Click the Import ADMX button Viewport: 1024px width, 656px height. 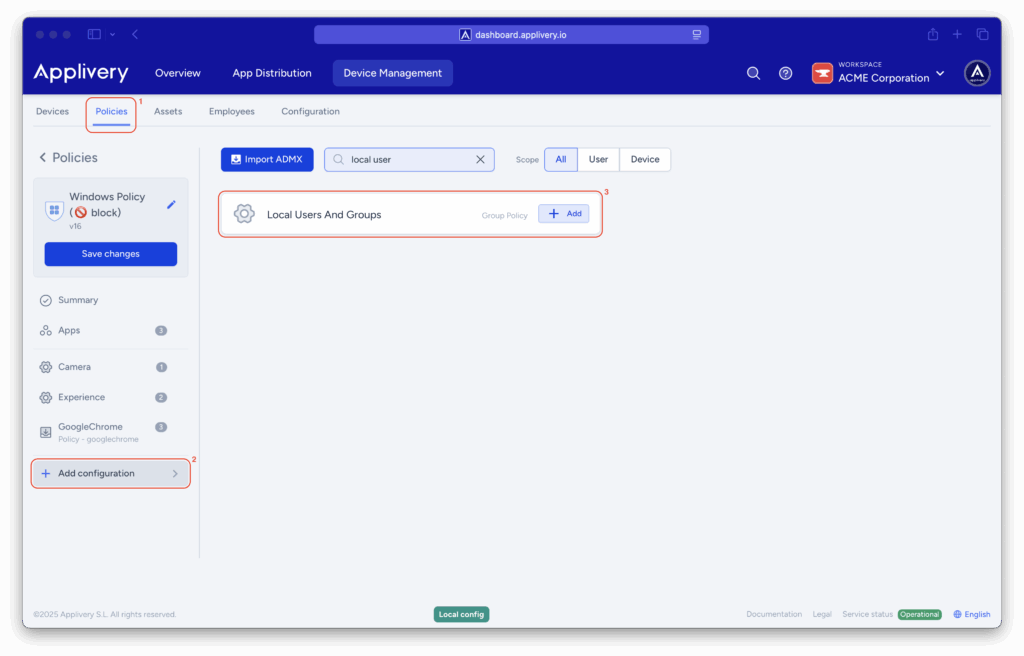pos(267,159)
